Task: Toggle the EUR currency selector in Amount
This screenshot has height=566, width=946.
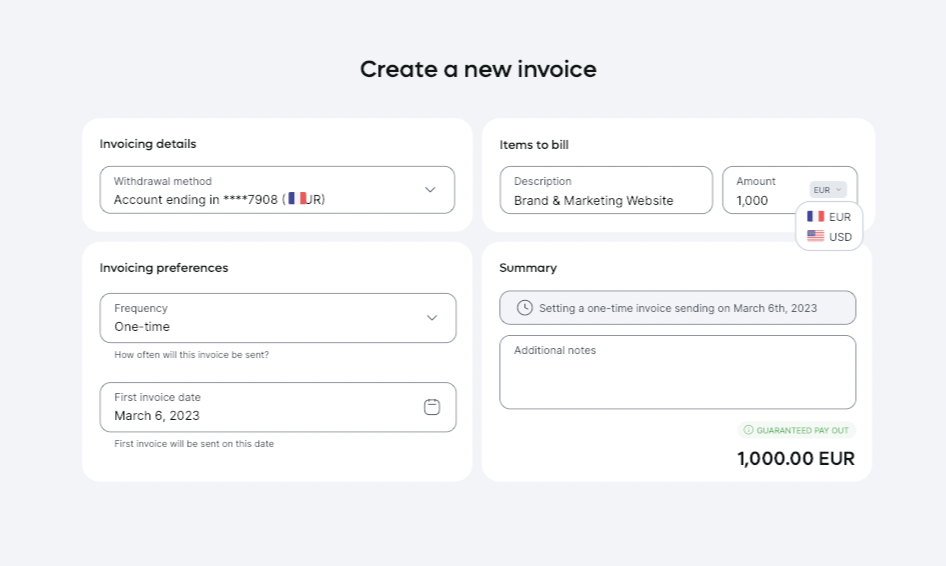Action: 828,189
